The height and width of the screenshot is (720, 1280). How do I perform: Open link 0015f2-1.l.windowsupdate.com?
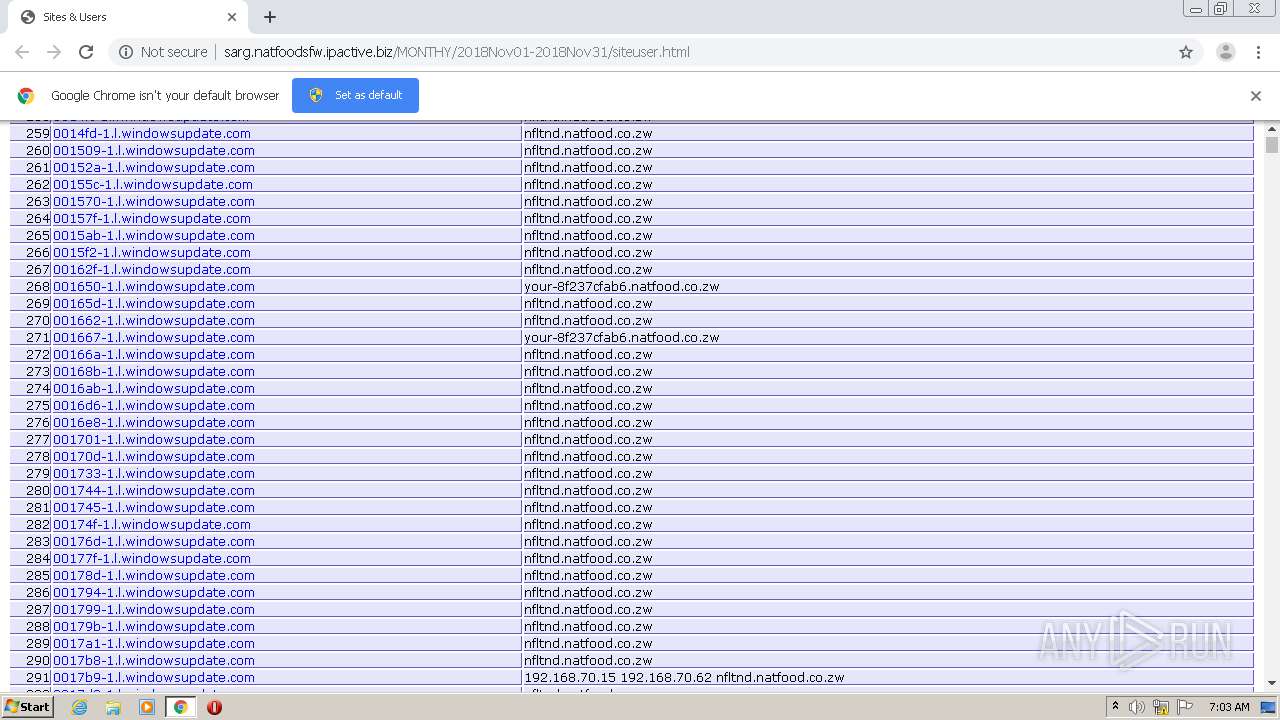(x=152, y=252)
